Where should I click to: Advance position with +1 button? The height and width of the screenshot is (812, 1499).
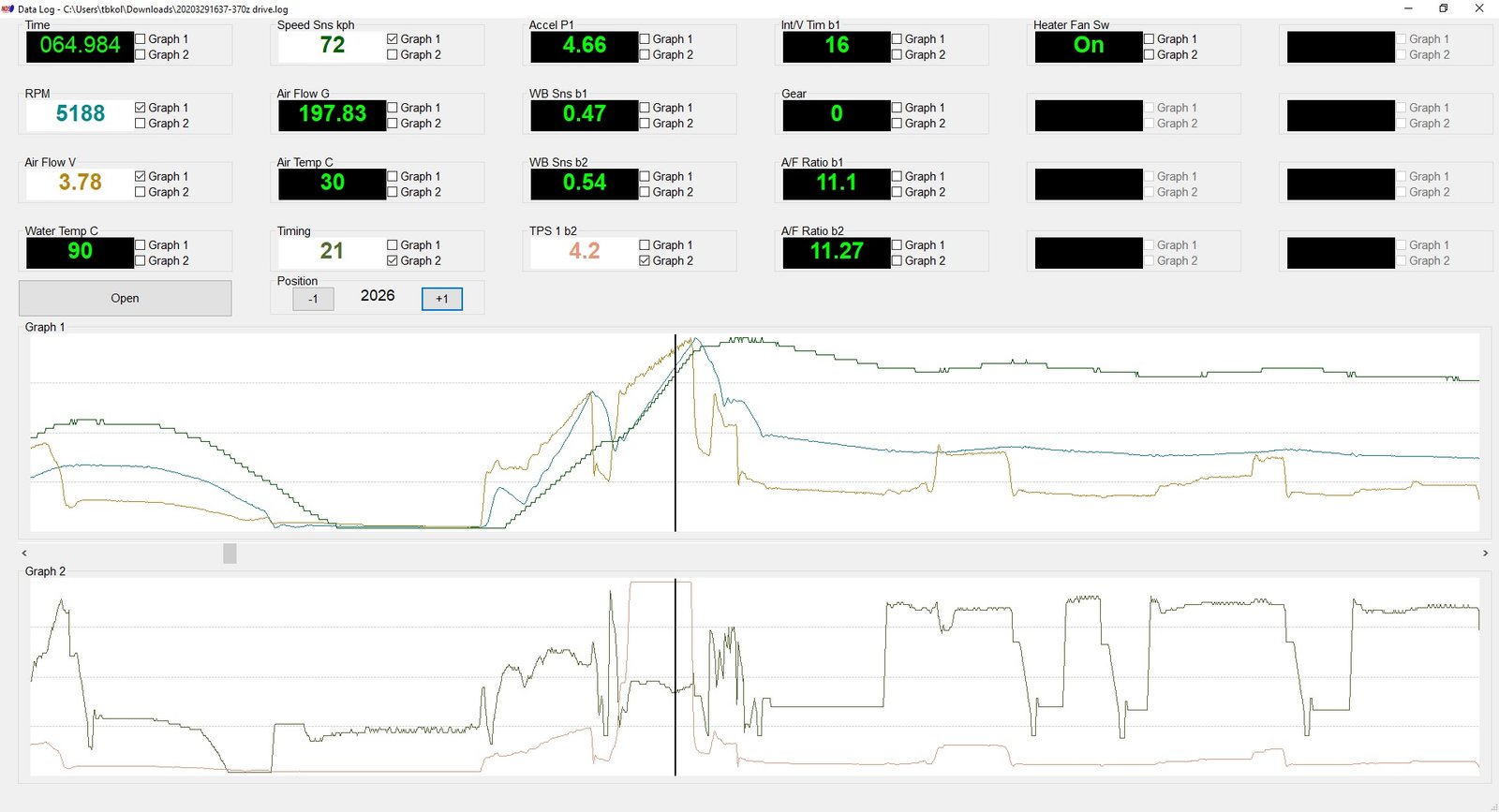tap(442, 299)
